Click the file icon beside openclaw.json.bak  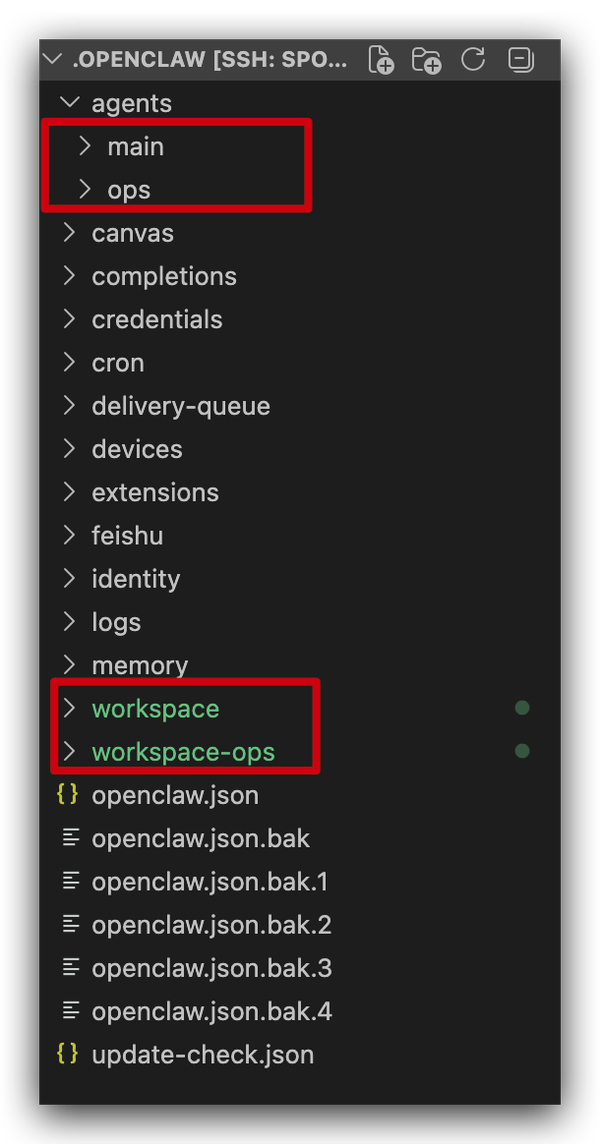click(x=70, y=838)
